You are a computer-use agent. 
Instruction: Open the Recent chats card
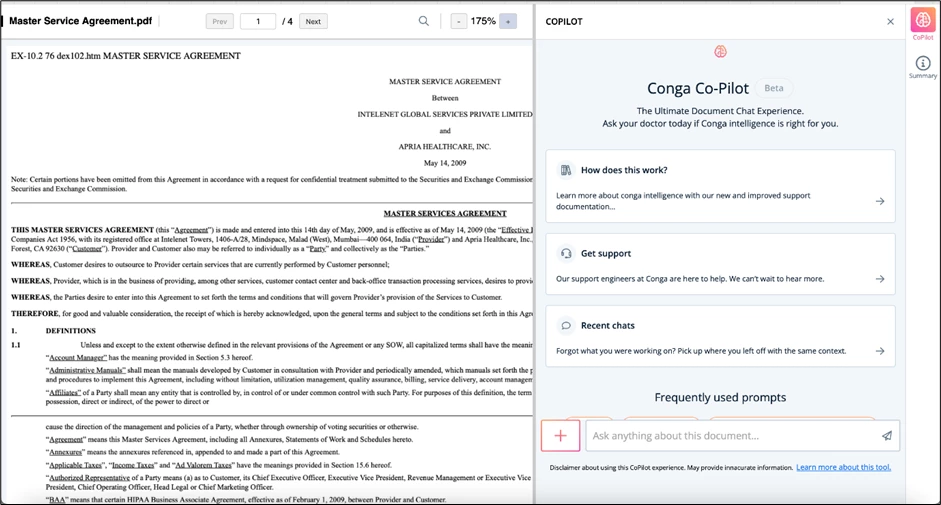point(720,336)
